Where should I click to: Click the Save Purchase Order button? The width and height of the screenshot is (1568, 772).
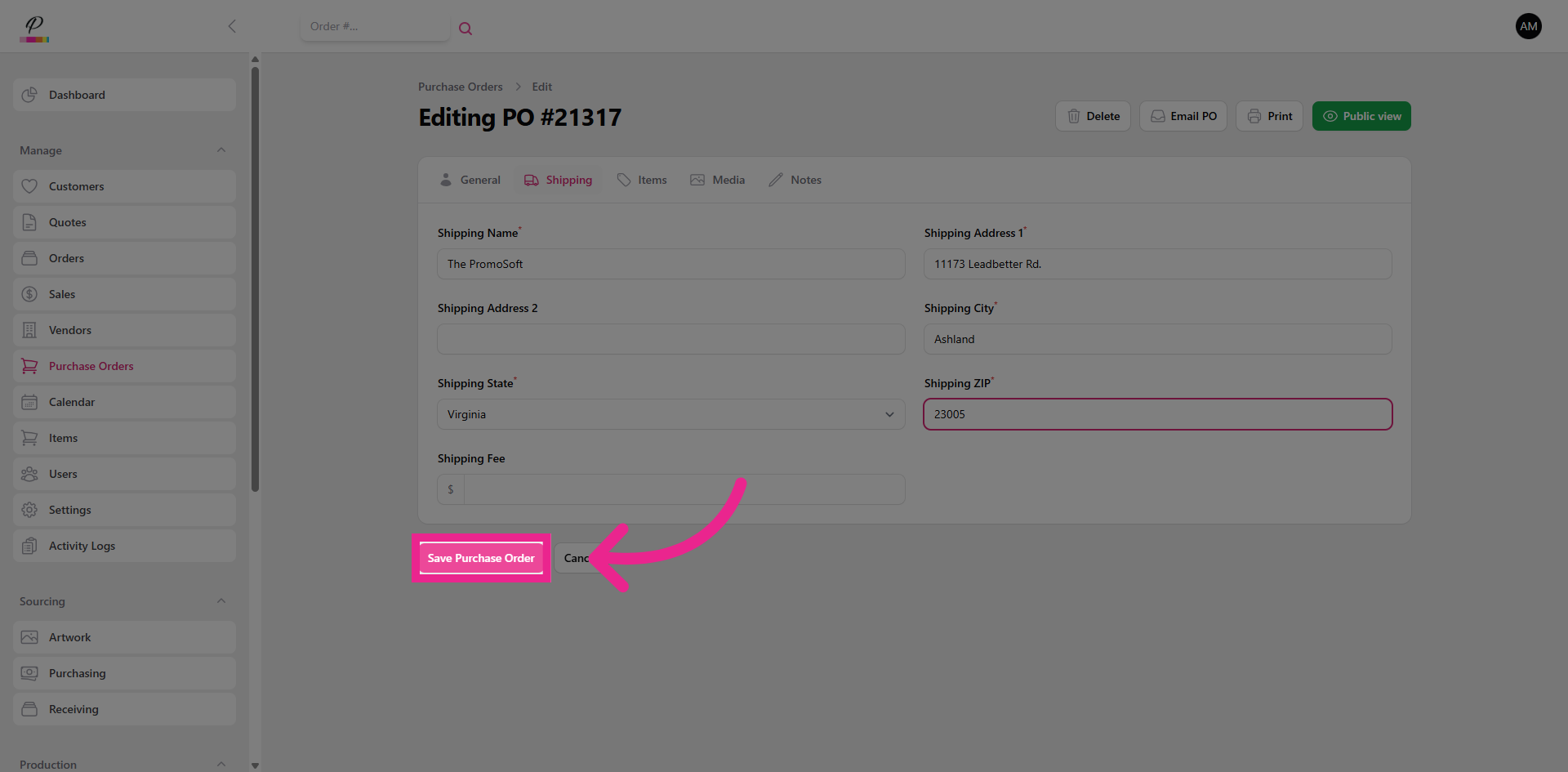(481, 558)
